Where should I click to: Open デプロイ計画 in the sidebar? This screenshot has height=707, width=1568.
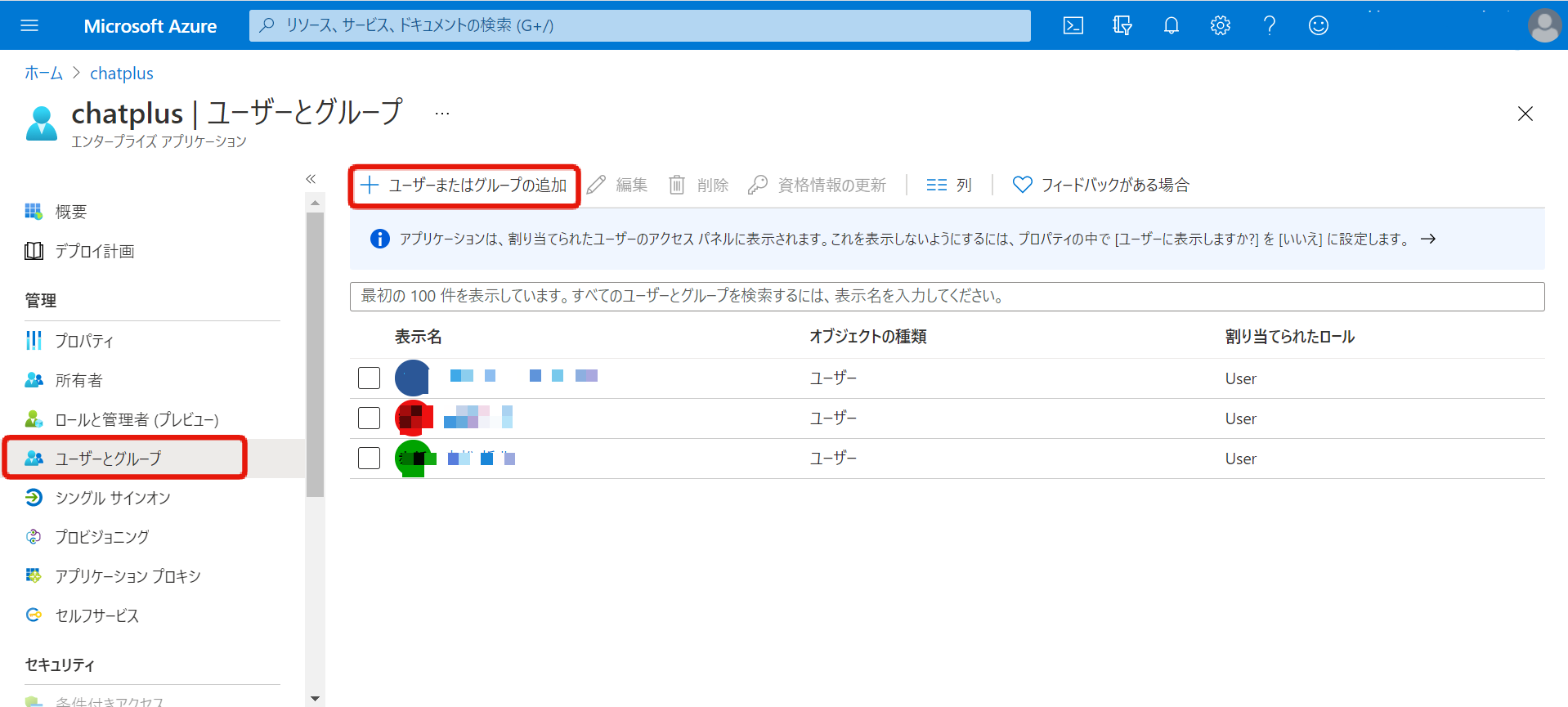pos(95,251)
